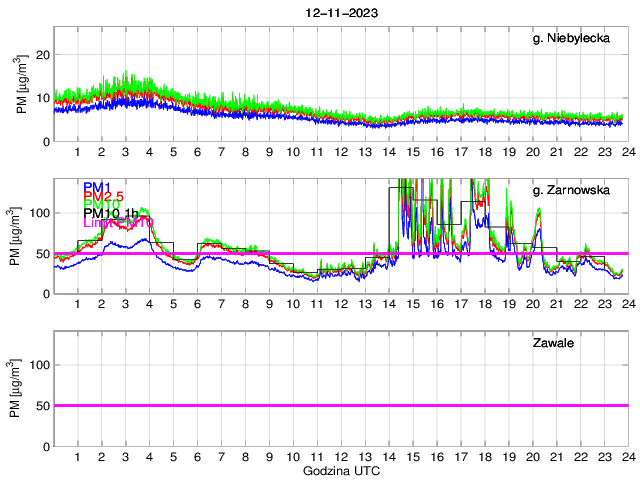Image resolution: width=640 pixels, height=480 pixels.
Task: Click the 50 tick on Zawale y-axis
Action: pos(43,406)
